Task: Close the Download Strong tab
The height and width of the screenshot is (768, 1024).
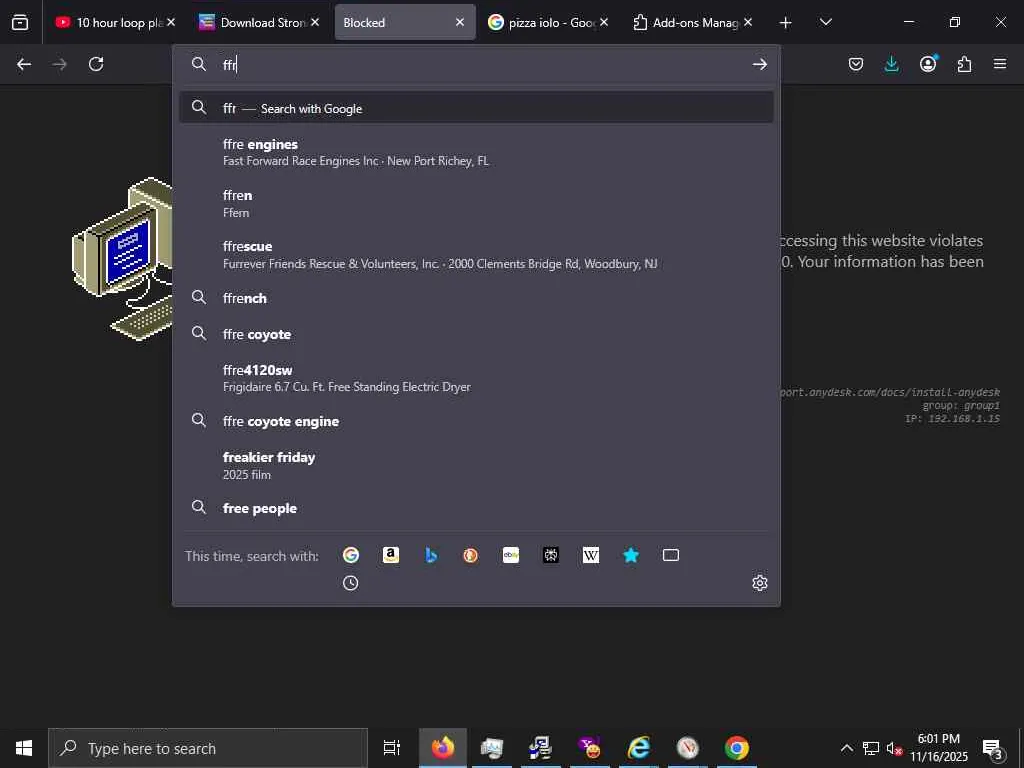Action: pyautogui.click(x=315, y=22)
